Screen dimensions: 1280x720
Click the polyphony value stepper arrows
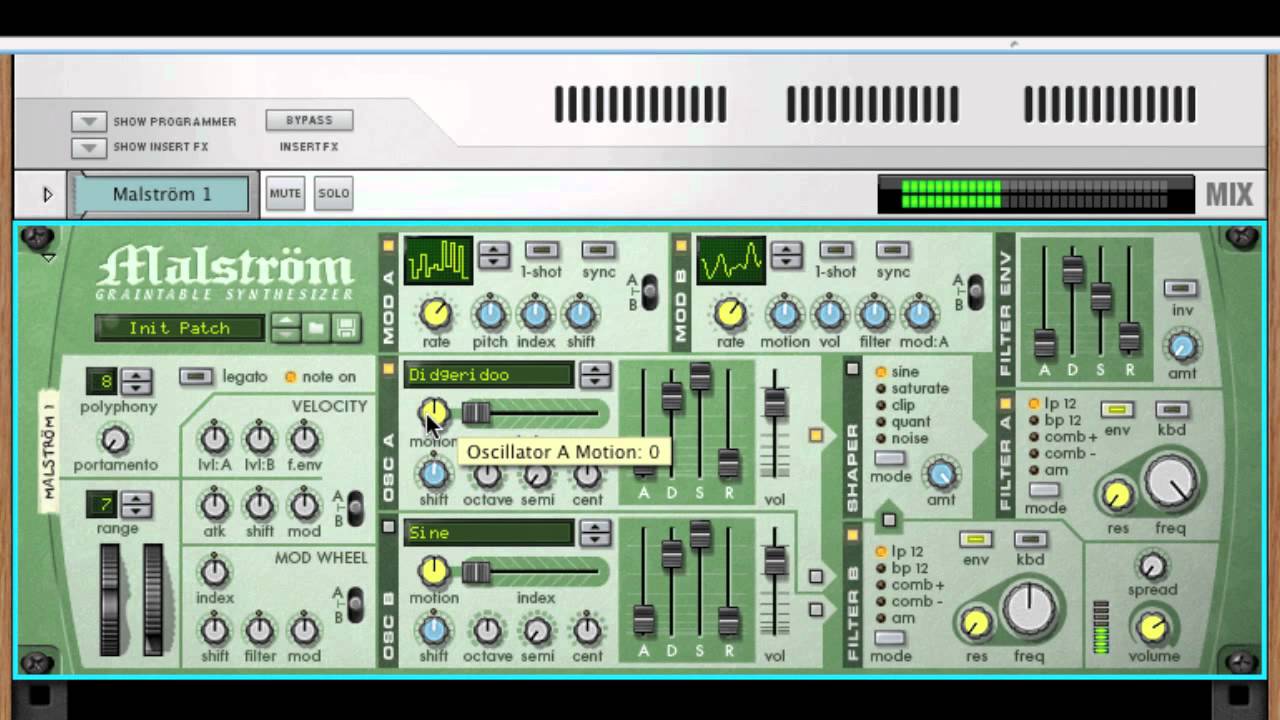(136, 381)
